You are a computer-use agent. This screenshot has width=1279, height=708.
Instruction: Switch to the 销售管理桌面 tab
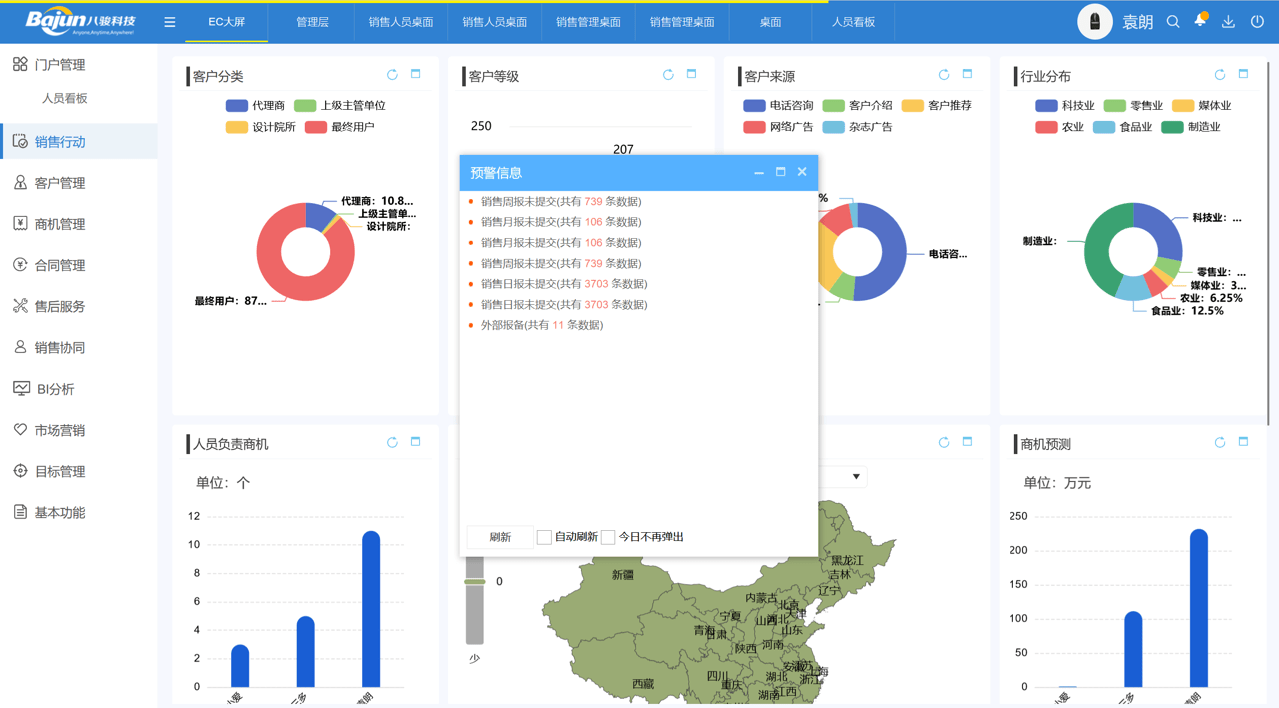(x=589, y=20)
